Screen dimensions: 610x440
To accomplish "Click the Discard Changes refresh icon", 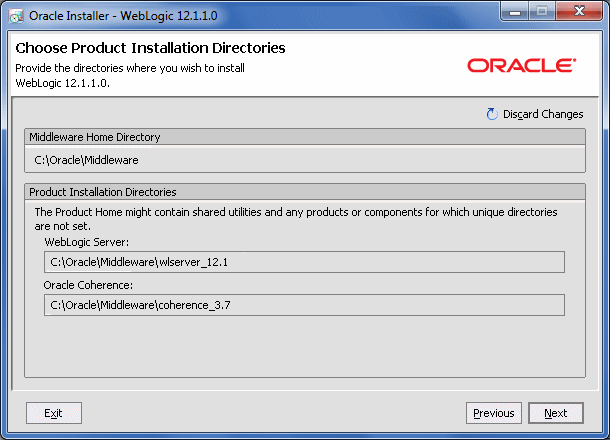I will (492, 114).
